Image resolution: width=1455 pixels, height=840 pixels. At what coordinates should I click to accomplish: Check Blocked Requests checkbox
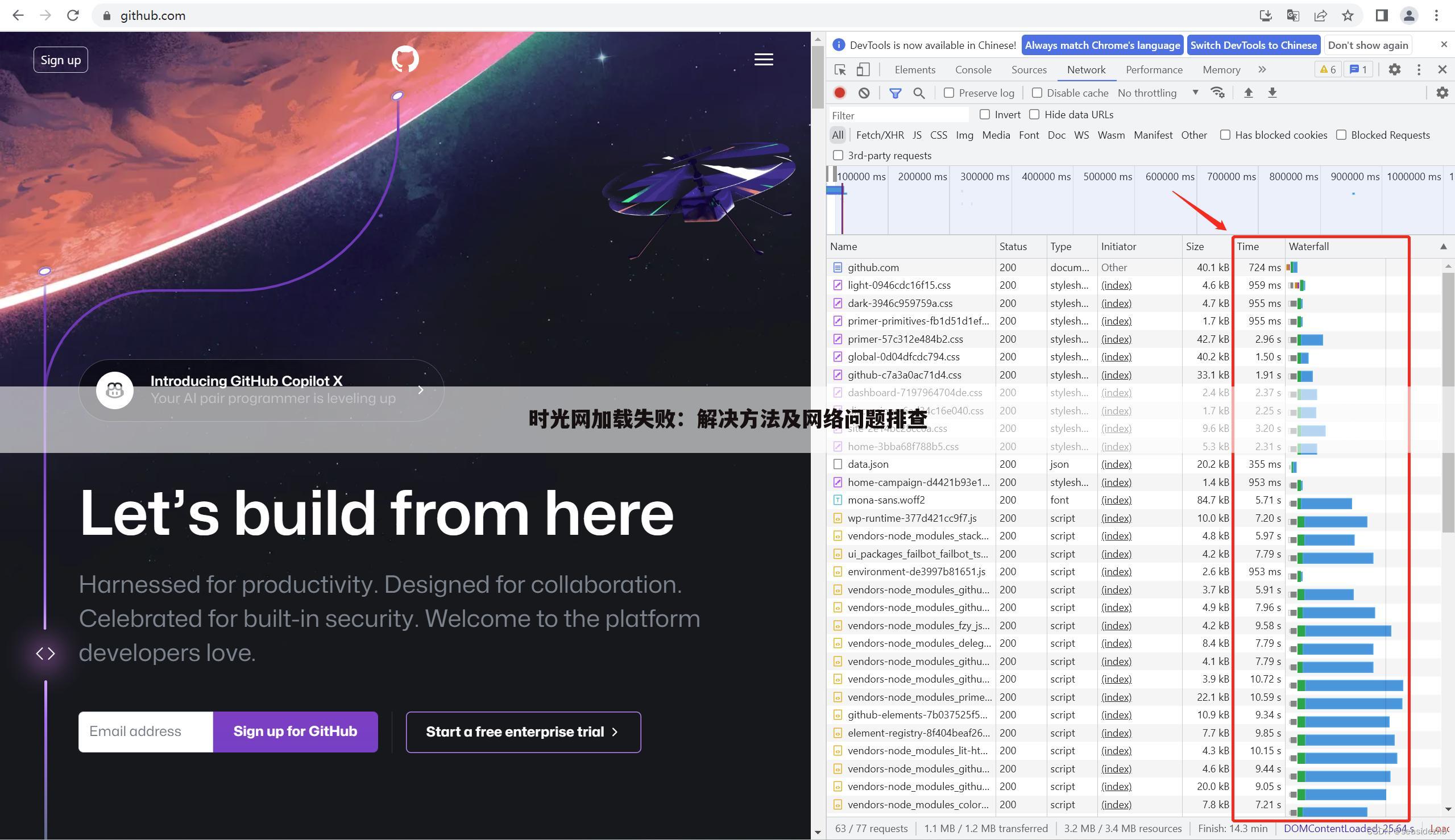point(1341,135)
